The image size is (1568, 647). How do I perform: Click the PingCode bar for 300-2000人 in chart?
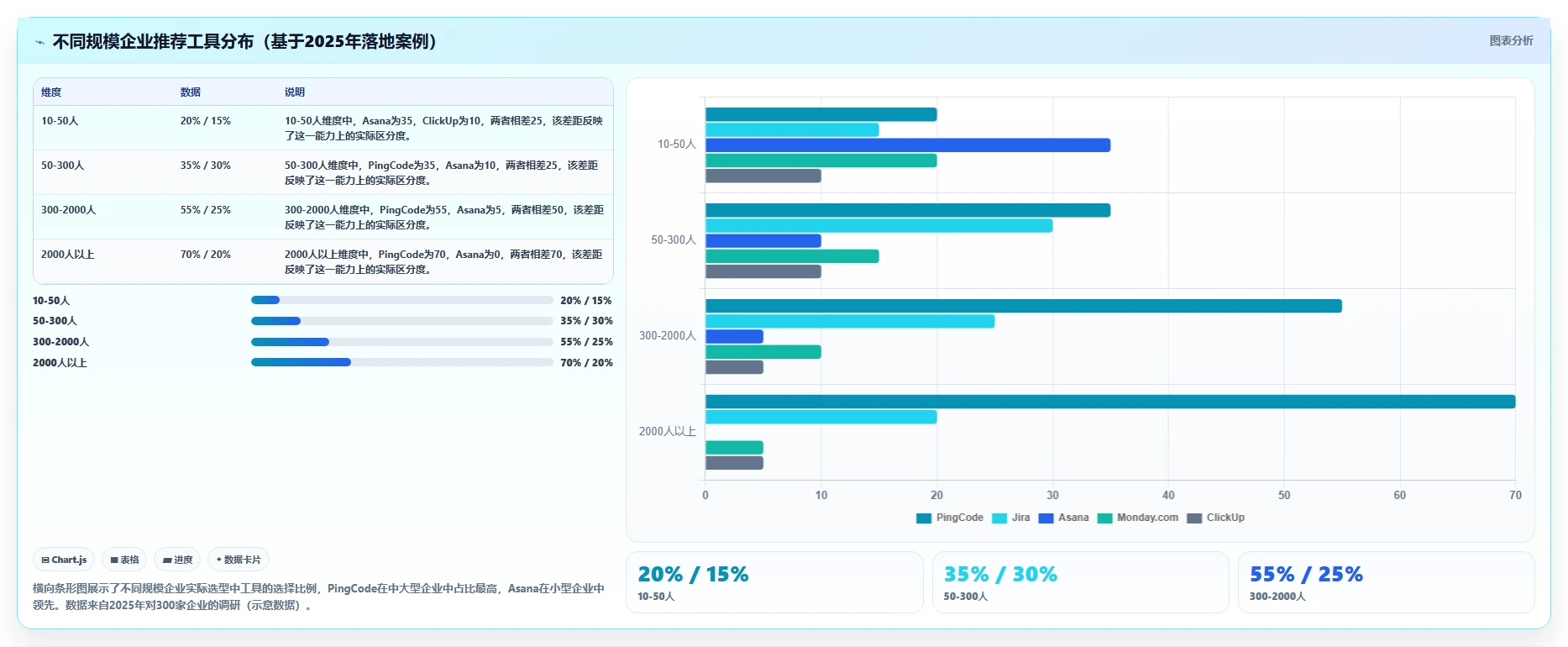pos(1024,306)
